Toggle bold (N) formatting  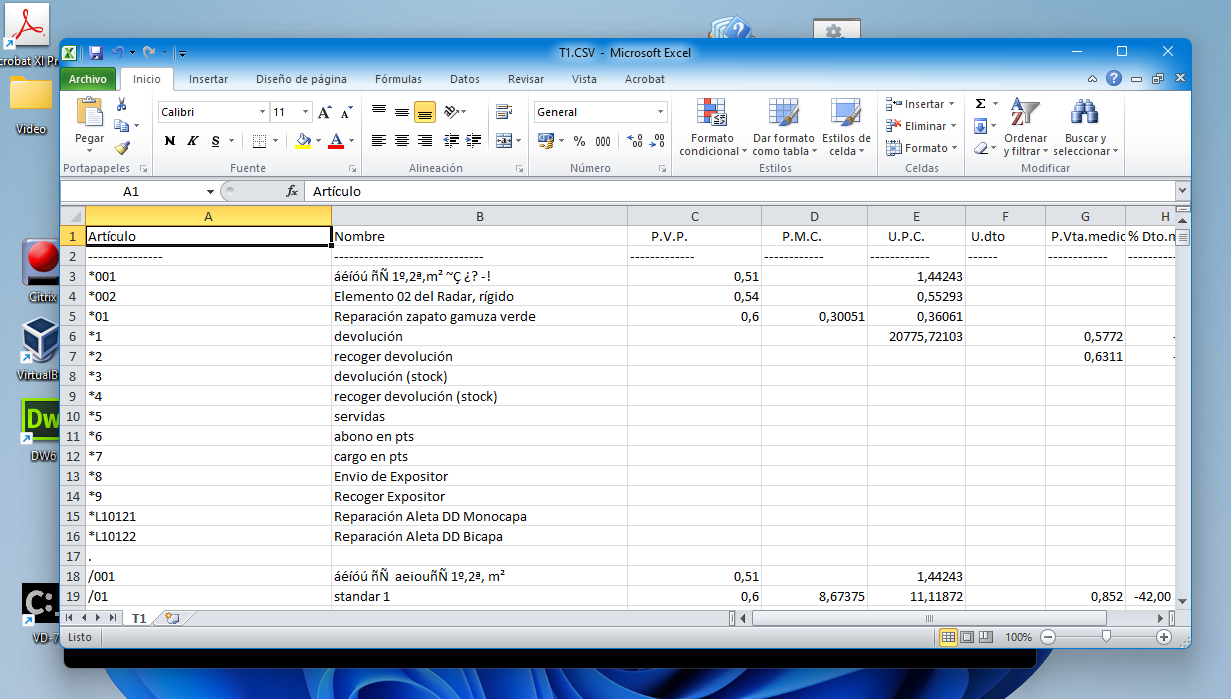click(x=169, y=141)
